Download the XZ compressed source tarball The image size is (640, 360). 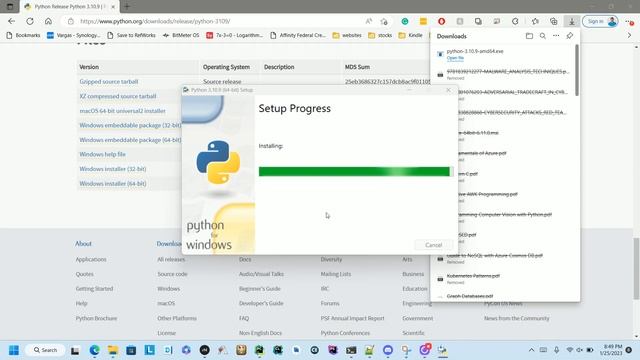pyautogui.click(x=118, y=96)
